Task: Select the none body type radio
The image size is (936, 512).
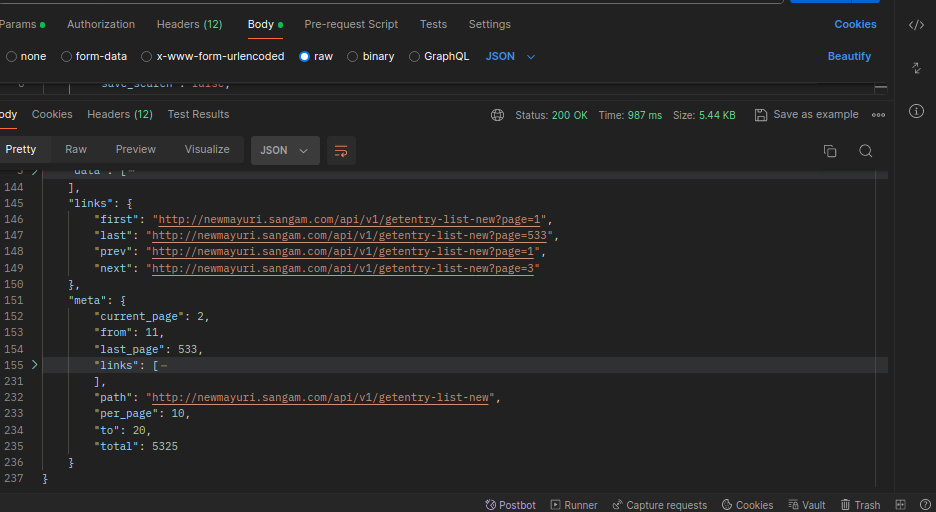Action: pyautogui.click(x=11, y=57)
